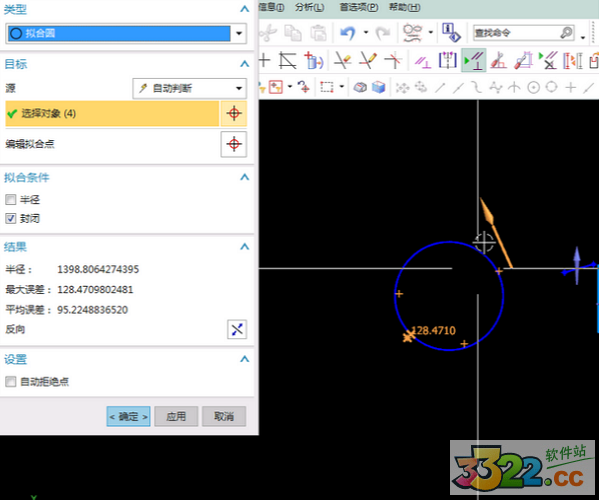
Task: Click the undo arrow icon
Action: tap(347, 33)
